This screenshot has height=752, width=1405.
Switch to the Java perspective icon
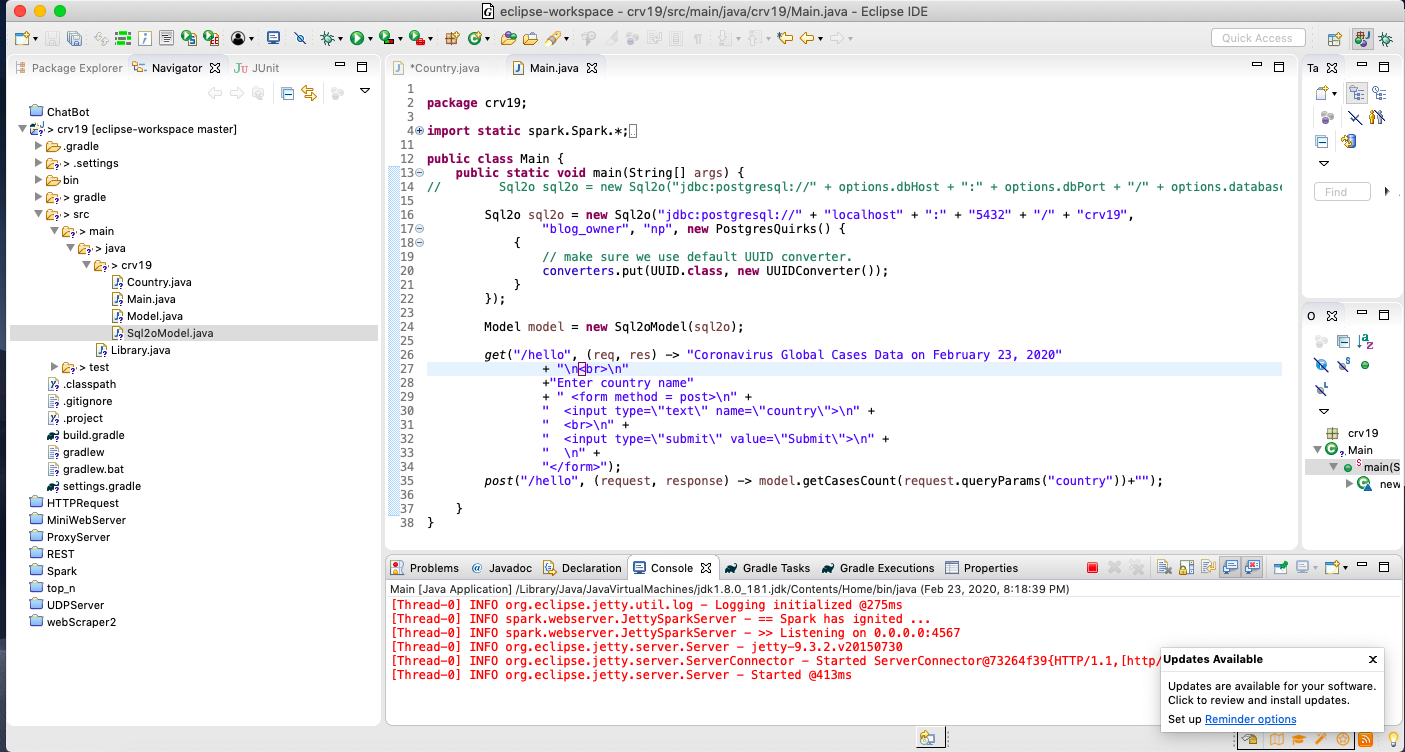1362,39
